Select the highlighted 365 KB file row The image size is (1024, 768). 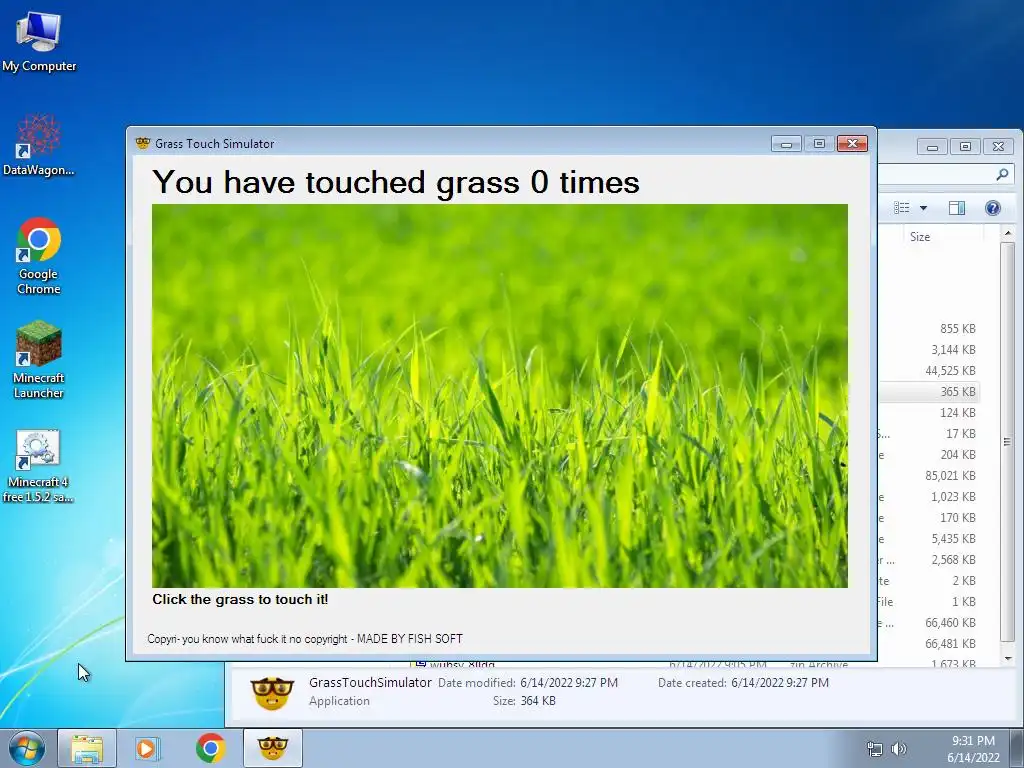click(x=929, y=391)
